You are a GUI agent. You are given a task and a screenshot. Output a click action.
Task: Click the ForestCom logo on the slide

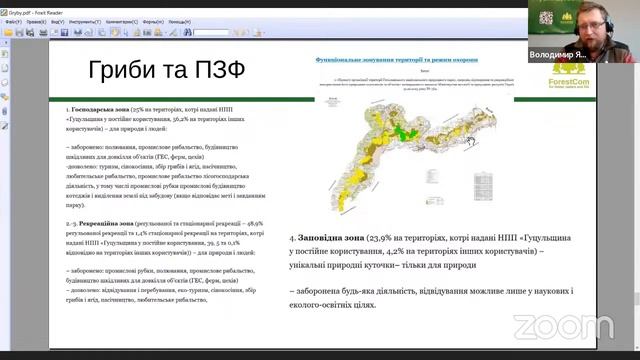tap(569, 76)
